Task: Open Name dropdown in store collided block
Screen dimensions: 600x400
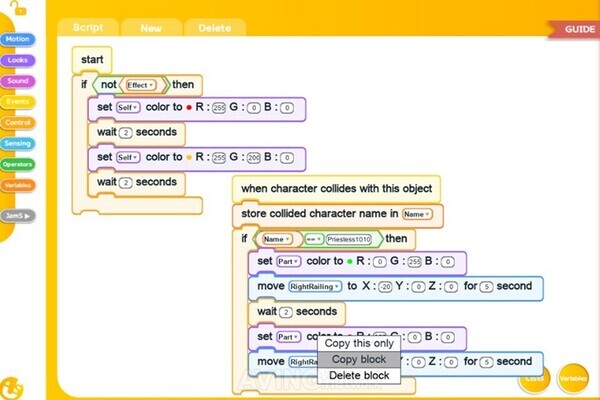Action: click(416, 214)
